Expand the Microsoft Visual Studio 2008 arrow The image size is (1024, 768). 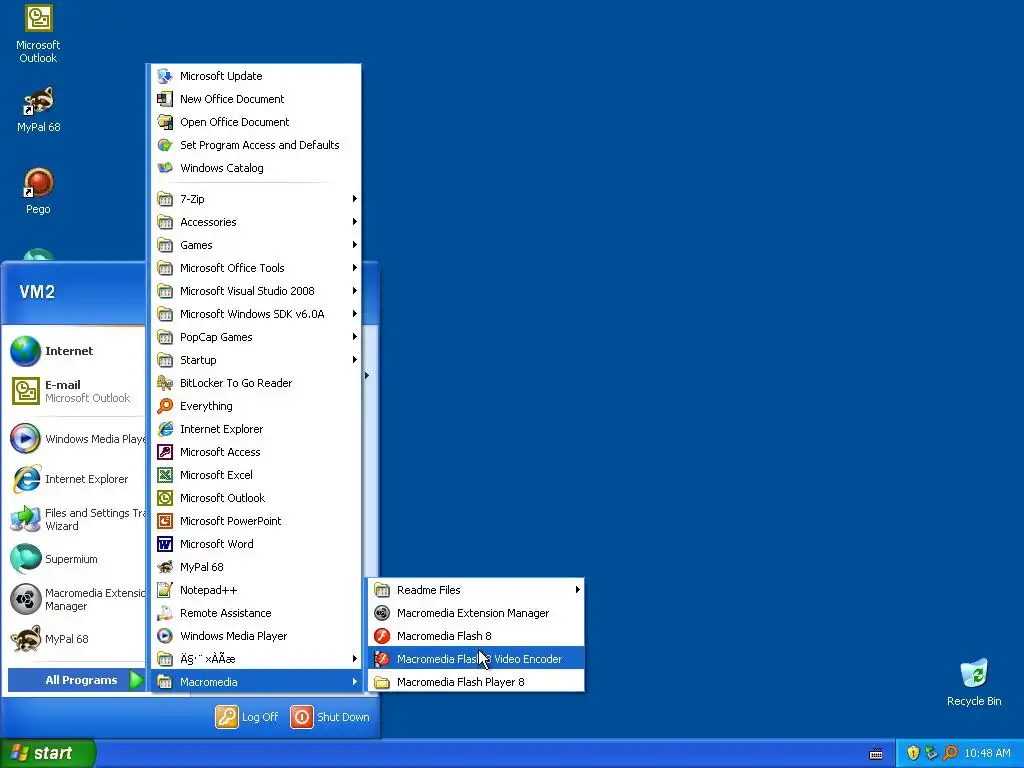point(355,291)
